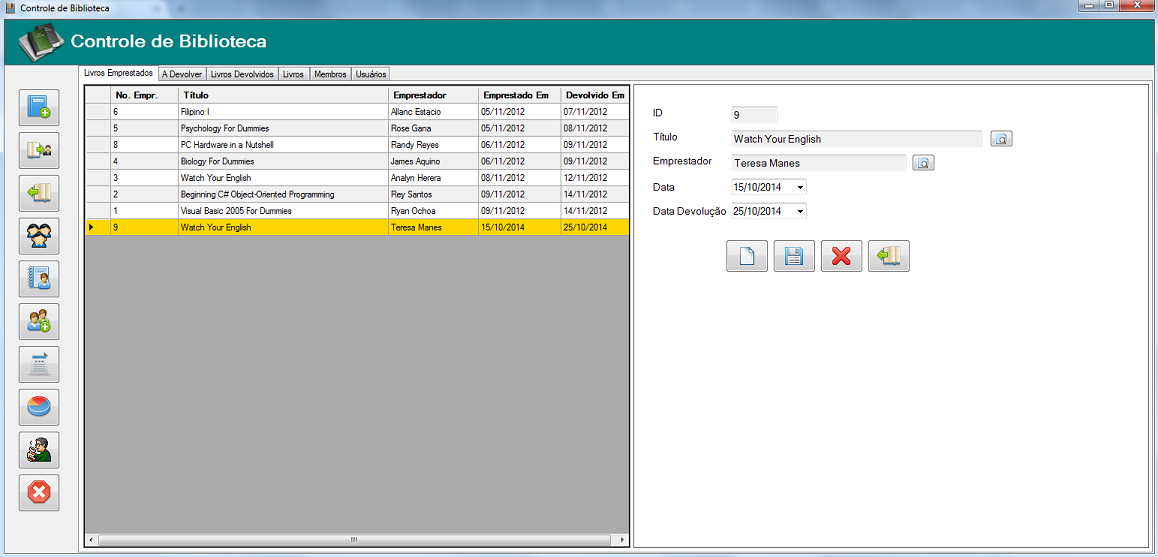The height and width of the screenshot is (557, 1158).
Task: Click the Emprestador column header
Action: [x=433, y=95]
